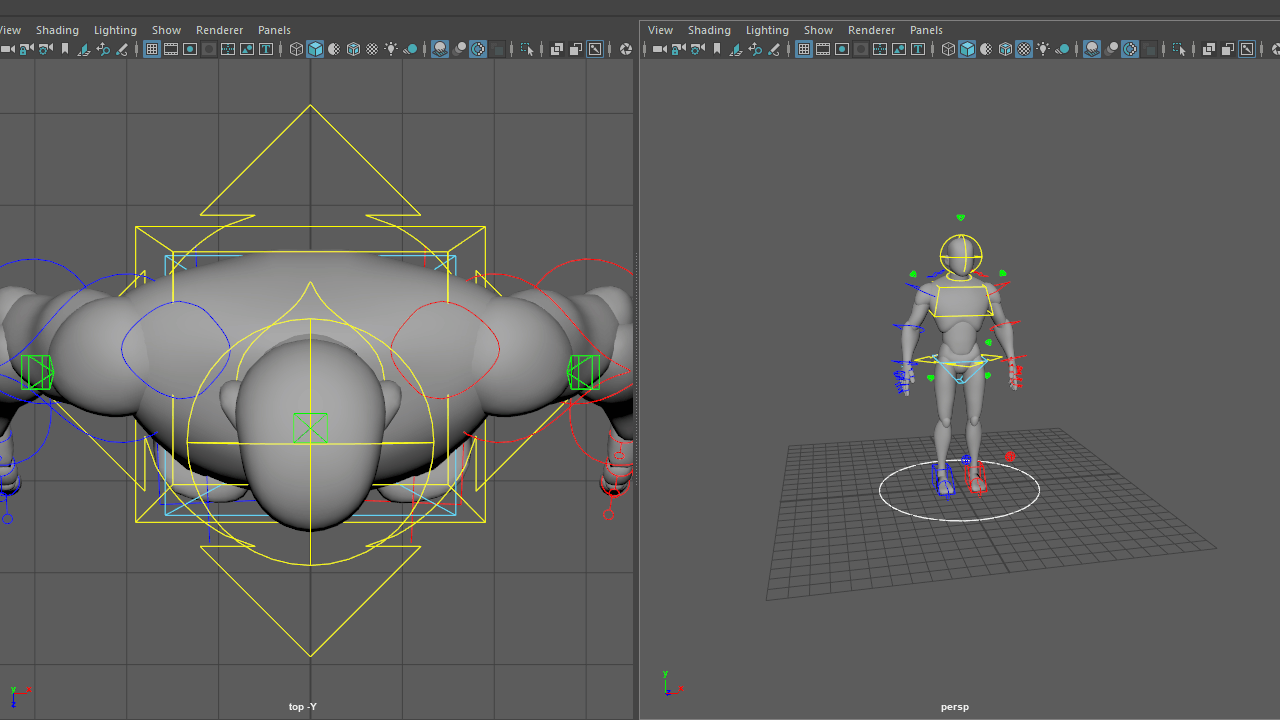Click Wireframe on Shaded in persp toolbar

tap(1005, 49)
